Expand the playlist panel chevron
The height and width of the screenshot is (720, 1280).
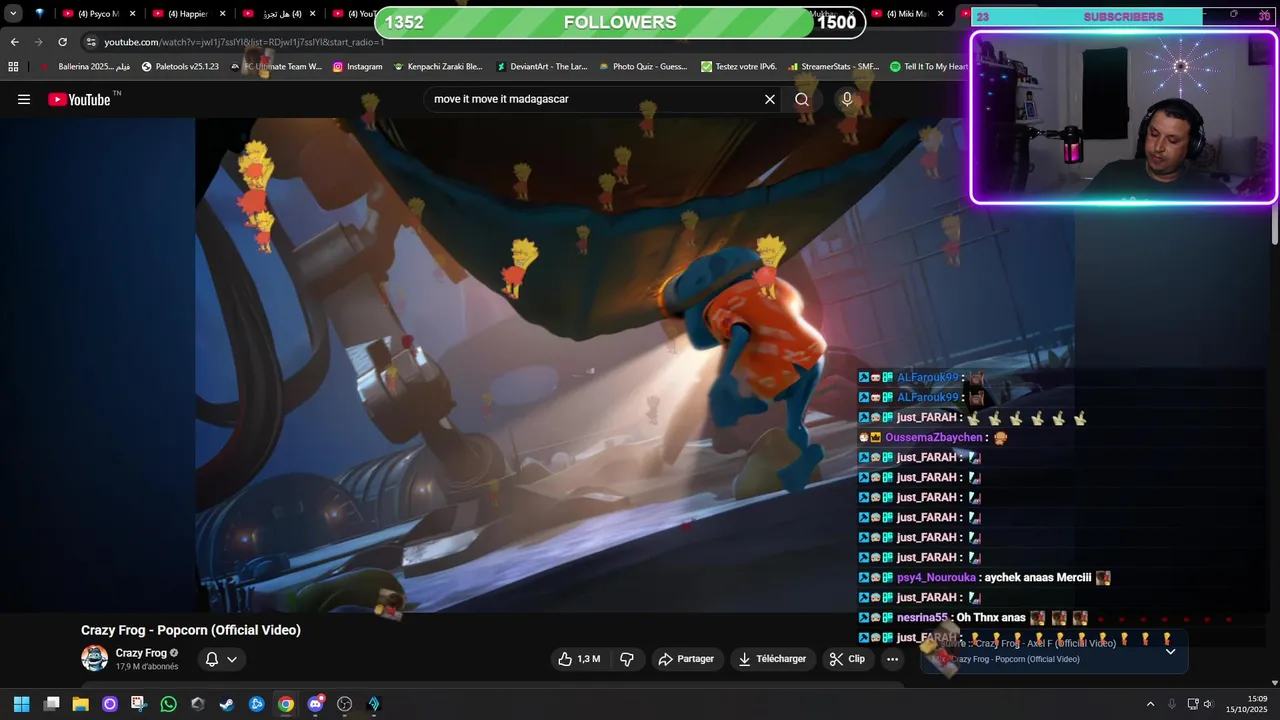[x=1170, y=651]
